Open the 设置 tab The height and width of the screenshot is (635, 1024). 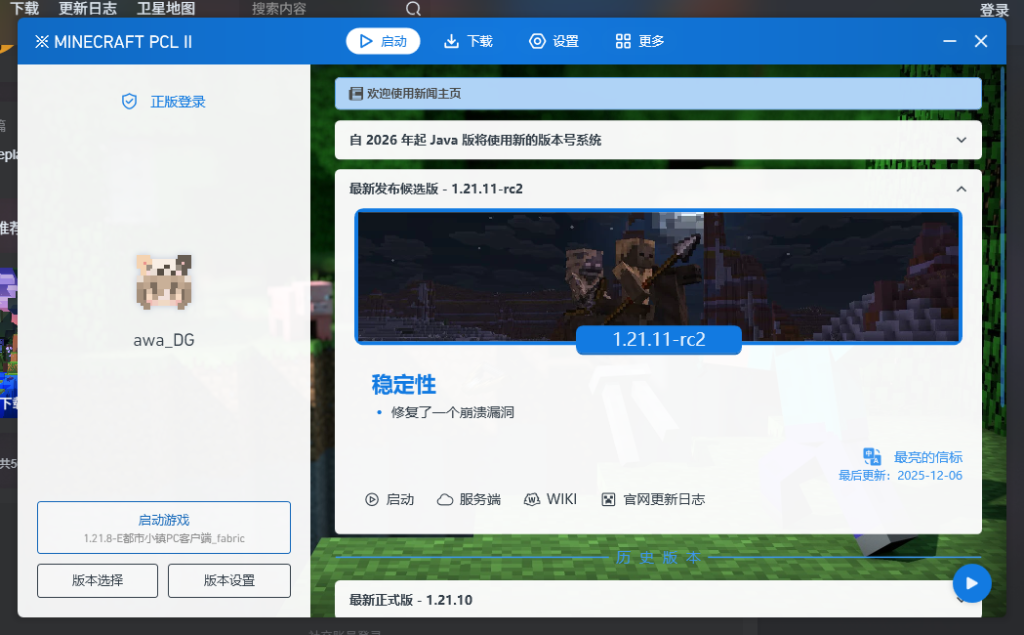pos(554,41)
